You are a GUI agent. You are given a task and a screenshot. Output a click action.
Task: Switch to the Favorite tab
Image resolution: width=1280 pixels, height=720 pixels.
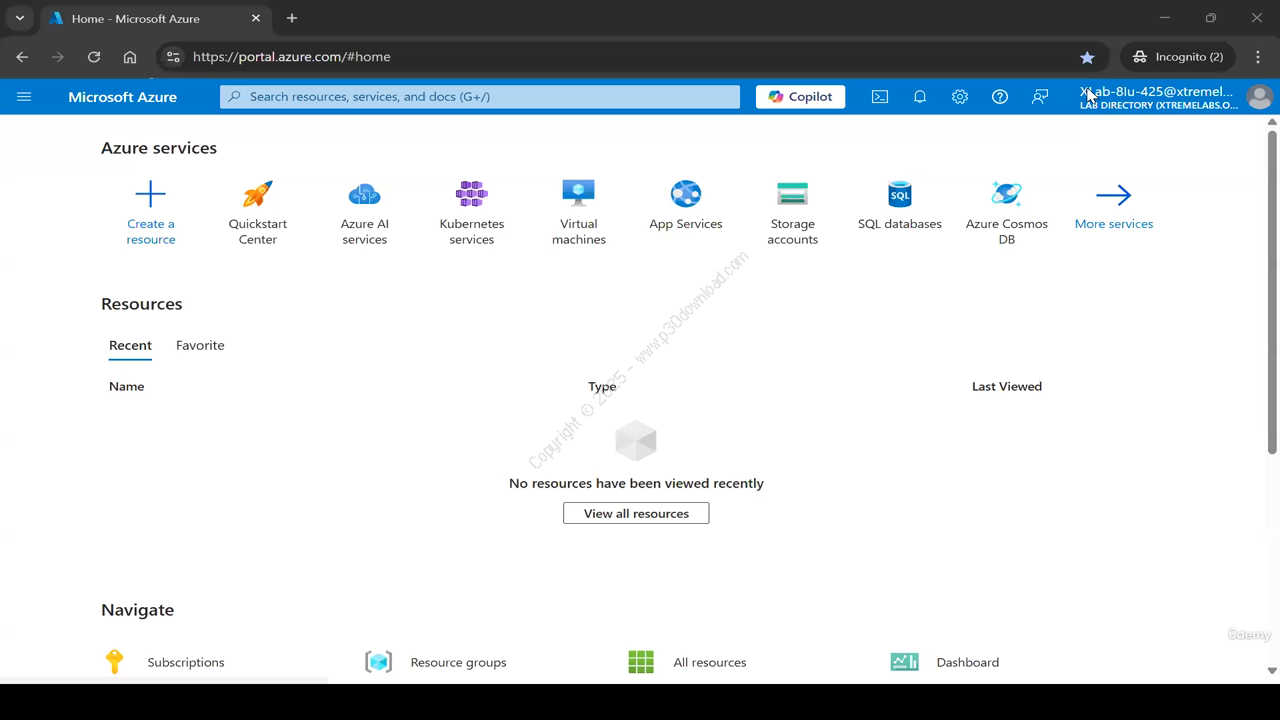click(x=200, y=345)
